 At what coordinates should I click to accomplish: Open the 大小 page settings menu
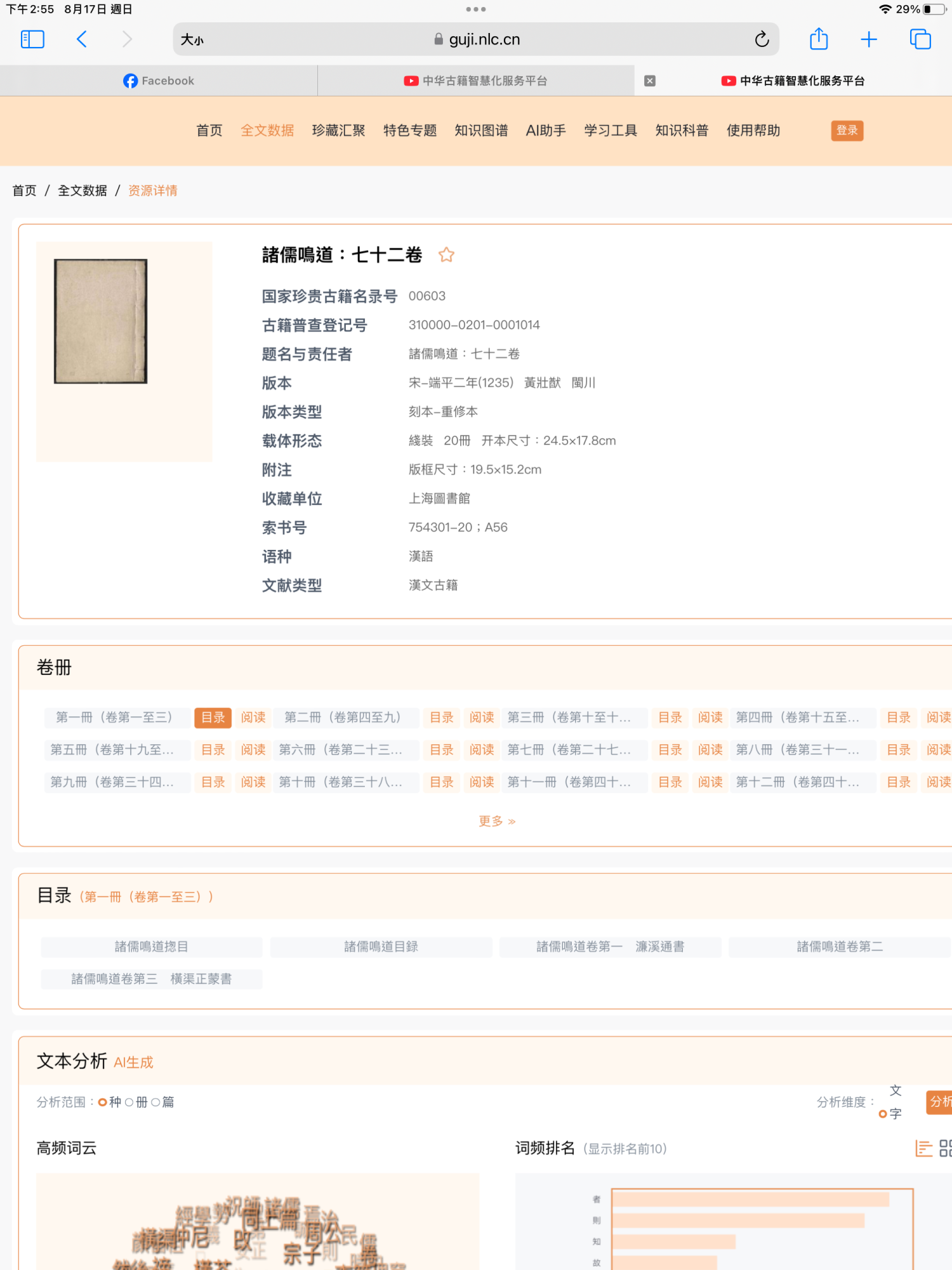pos(192,39)
